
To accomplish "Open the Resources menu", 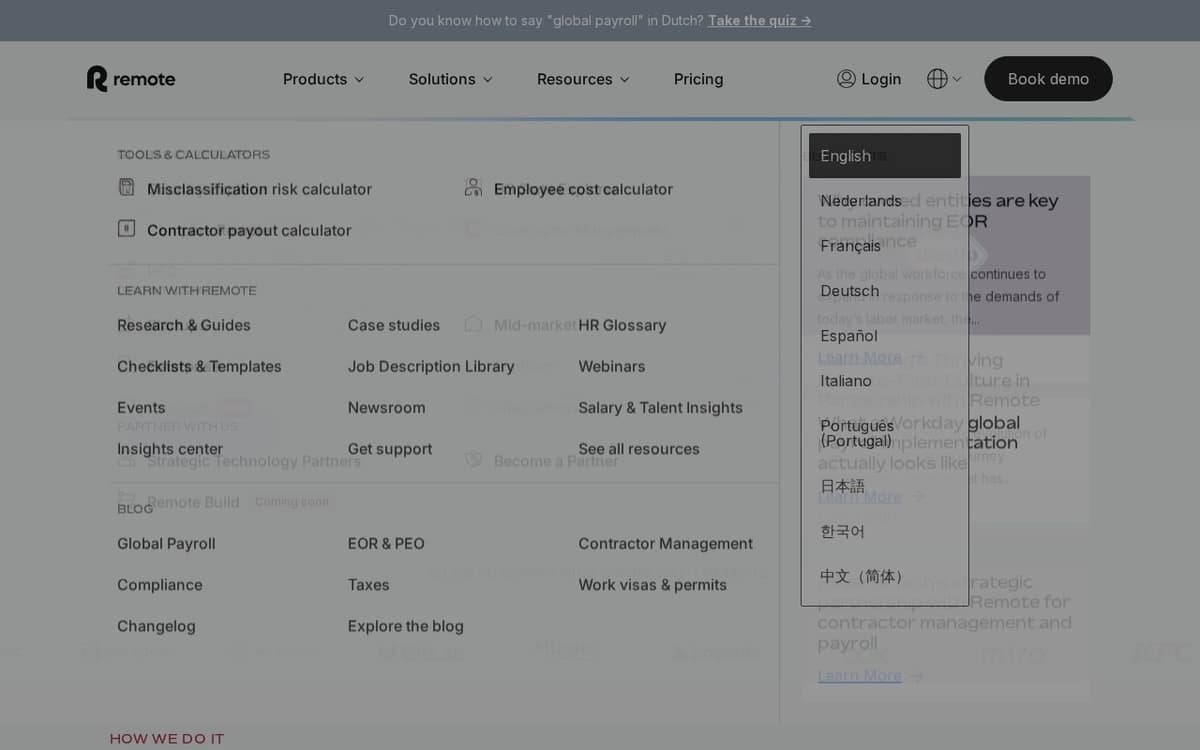I will pos(583,79).
